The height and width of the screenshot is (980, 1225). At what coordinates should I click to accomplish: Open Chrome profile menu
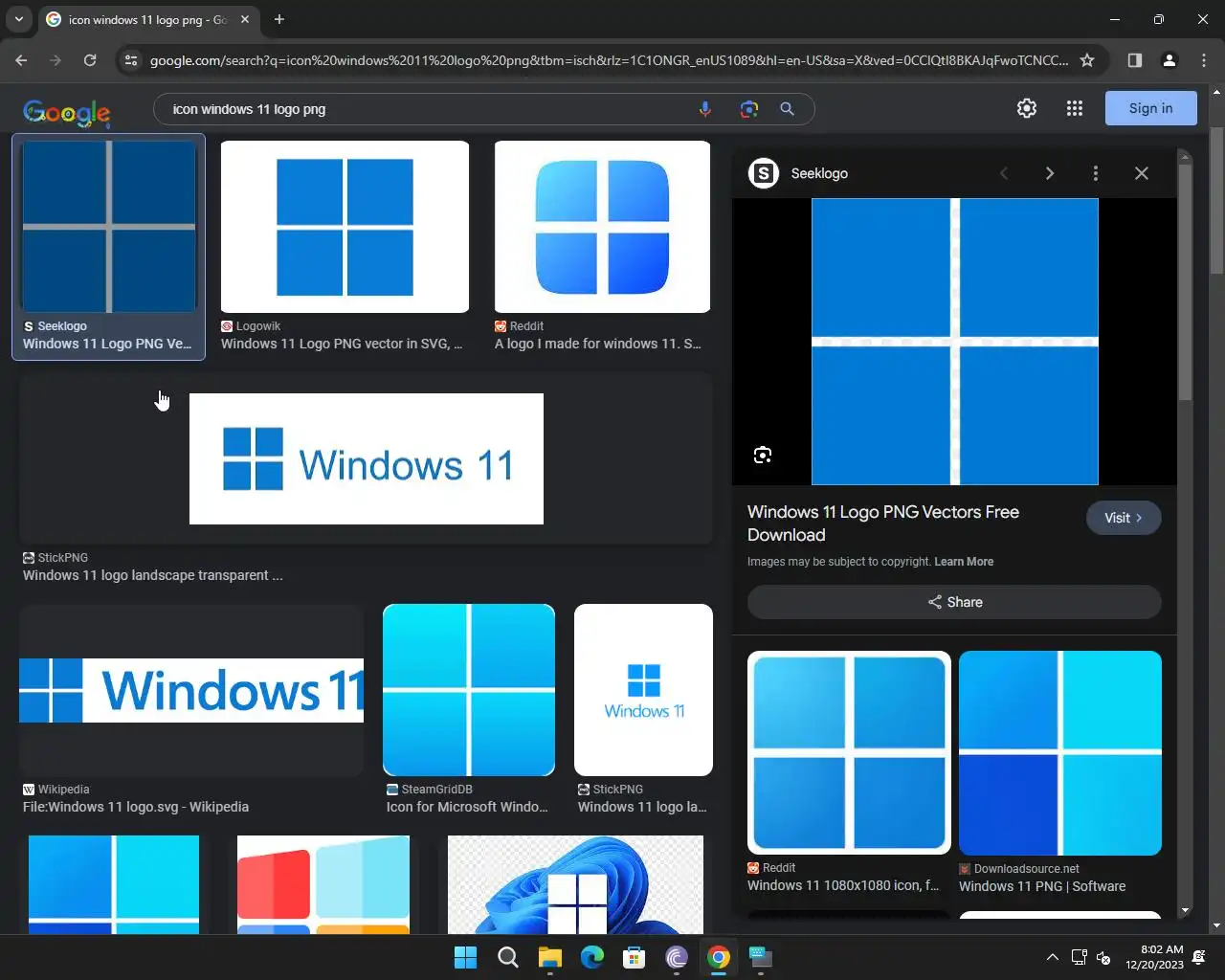[x=1169, y=60]
